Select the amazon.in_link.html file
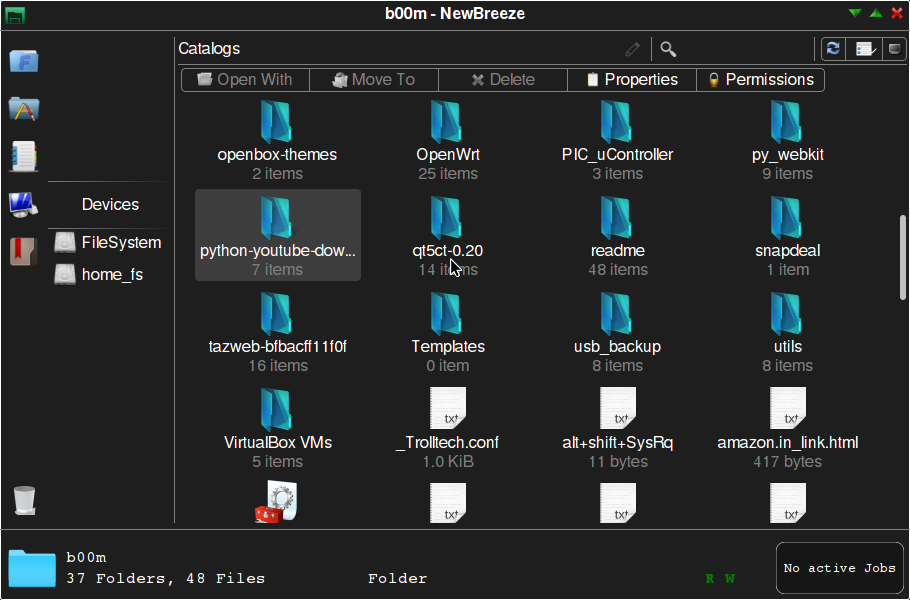Viewport: 910px width, 600px height. [788, 427]
